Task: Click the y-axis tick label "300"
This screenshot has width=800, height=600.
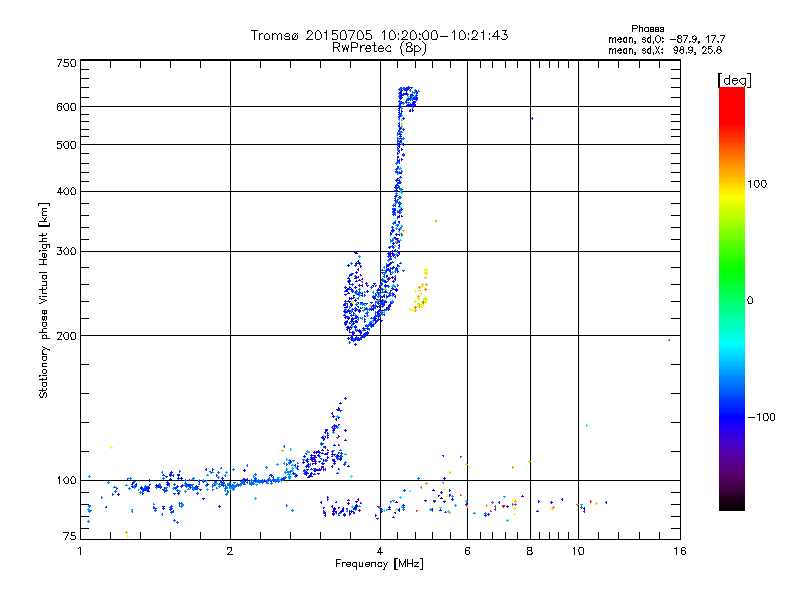Action: pyautogui.click(x=67, y=252)
